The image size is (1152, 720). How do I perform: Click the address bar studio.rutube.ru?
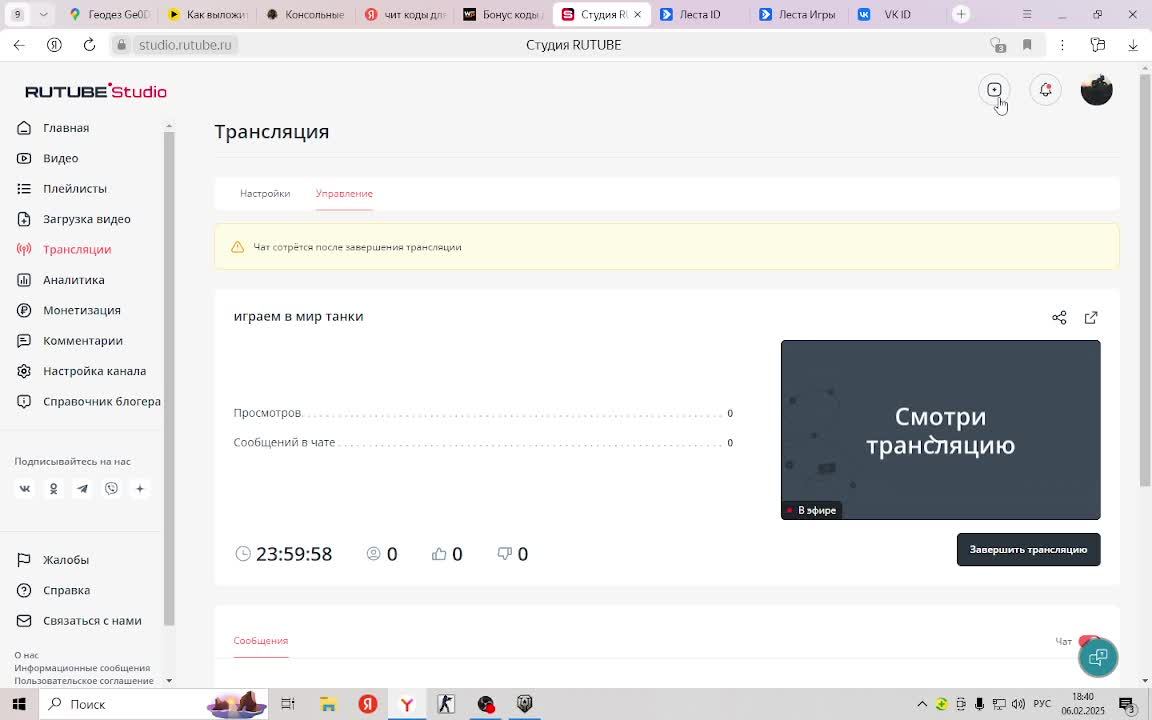click(x=185, y=45)
